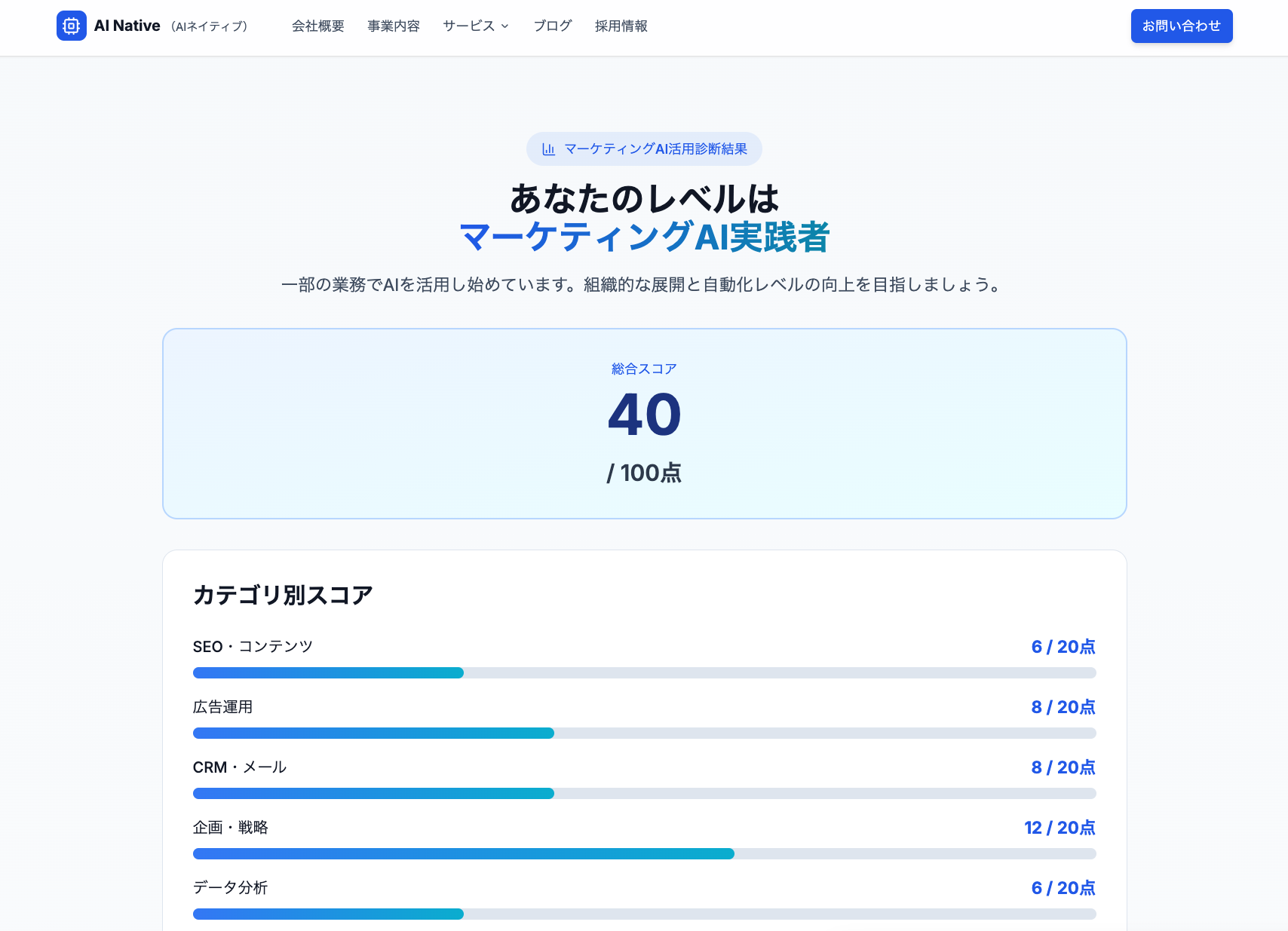Viewport: 1288px width, 931px height.
Task: Open 採用情報 from the navigation
Action: 621,25
